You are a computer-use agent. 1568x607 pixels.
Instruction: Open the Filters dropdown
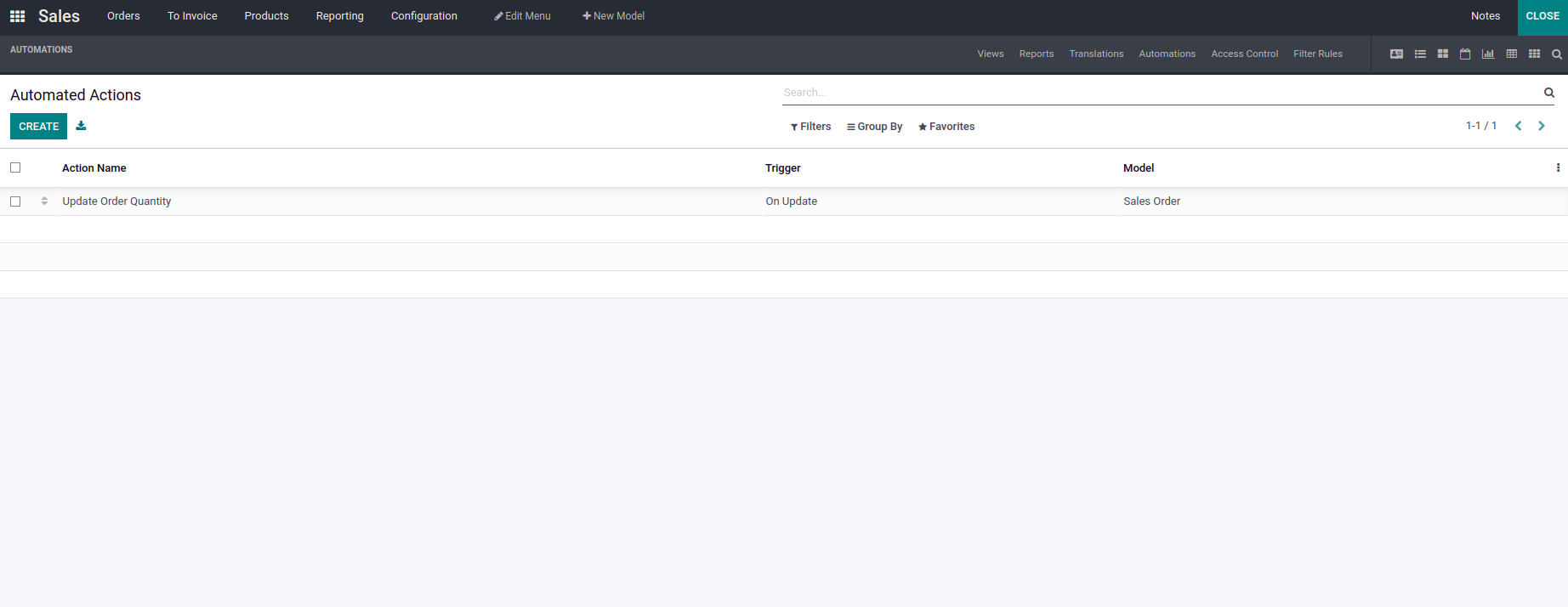point(810,127)
